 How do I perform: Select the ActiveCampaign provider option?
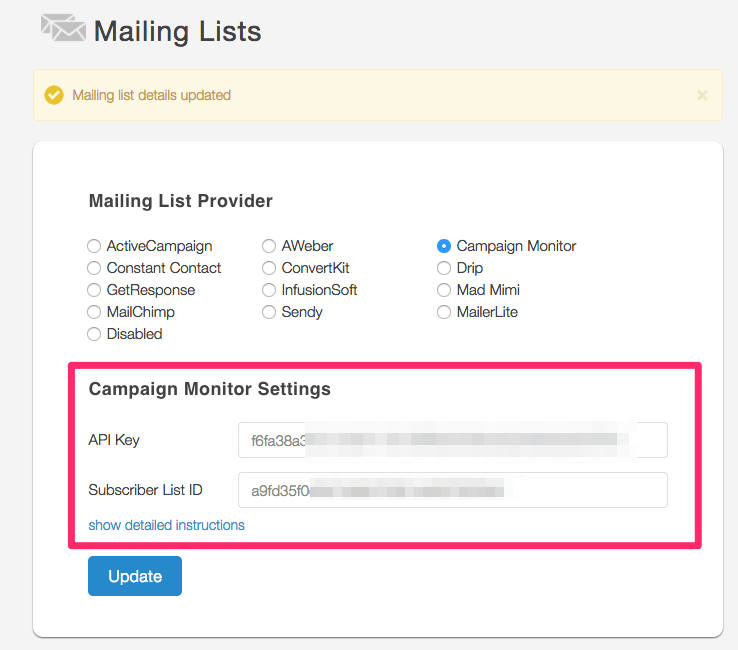coord(94,246)
